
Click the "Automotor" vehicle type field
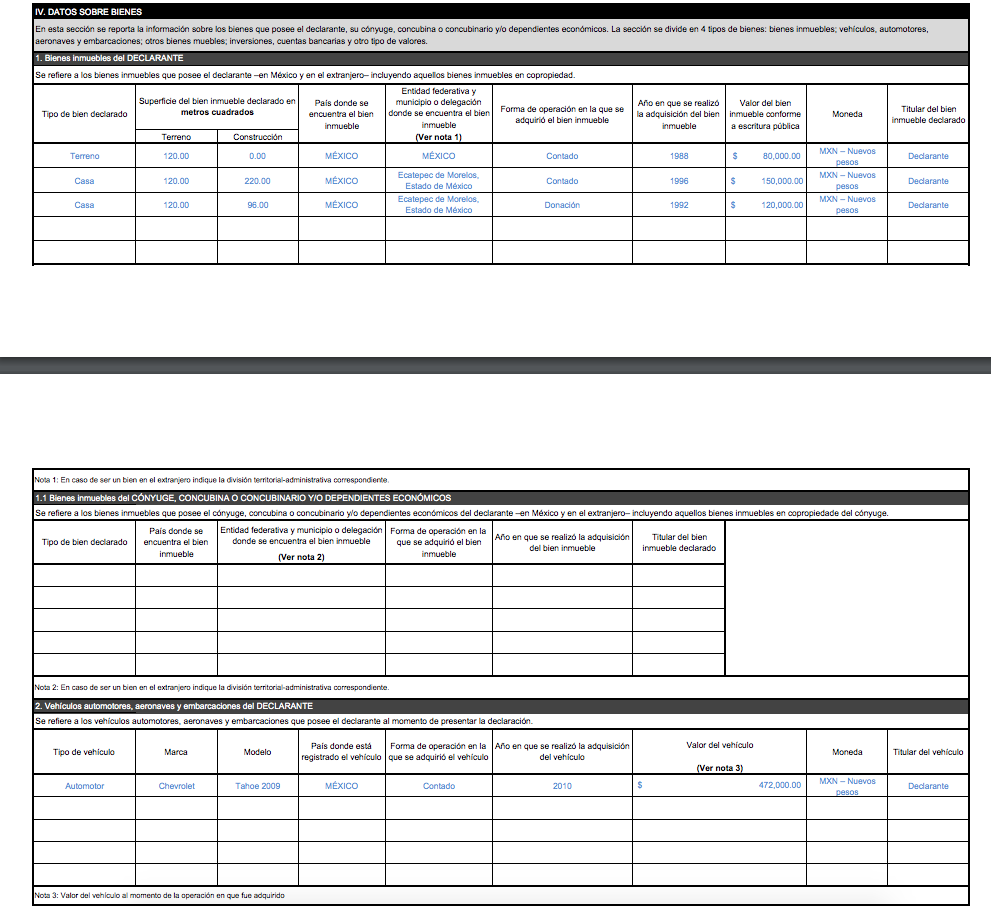pos(84,786)
